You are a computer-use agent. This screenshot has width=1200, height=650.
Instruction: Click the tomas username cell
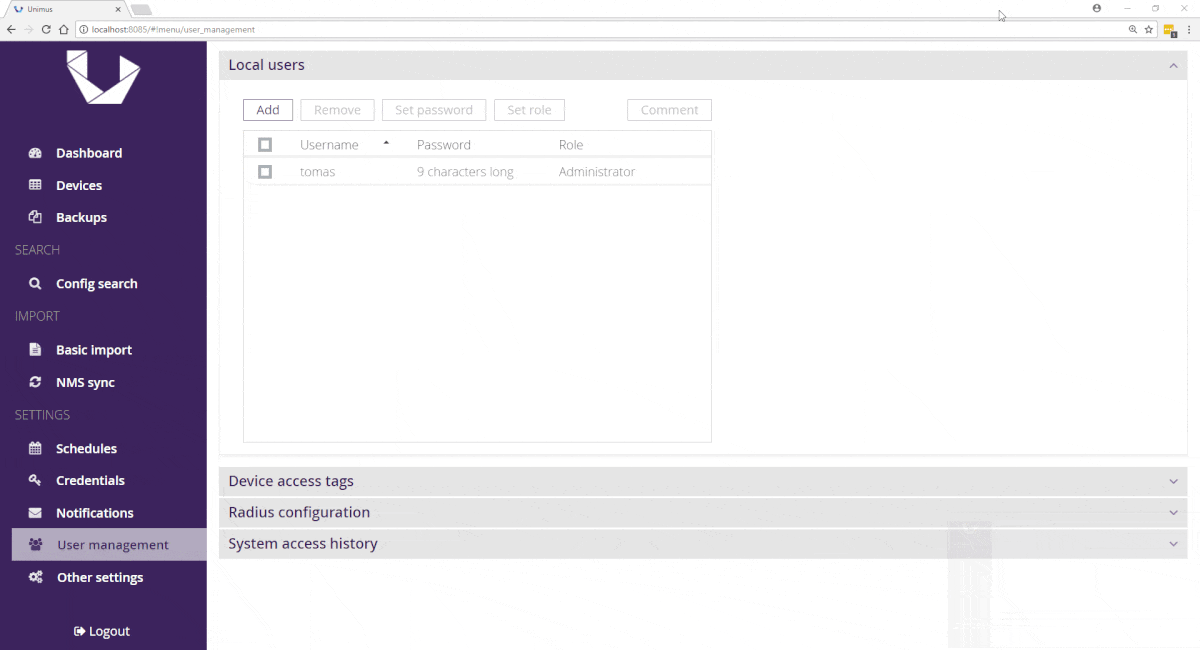pos(317,172)
